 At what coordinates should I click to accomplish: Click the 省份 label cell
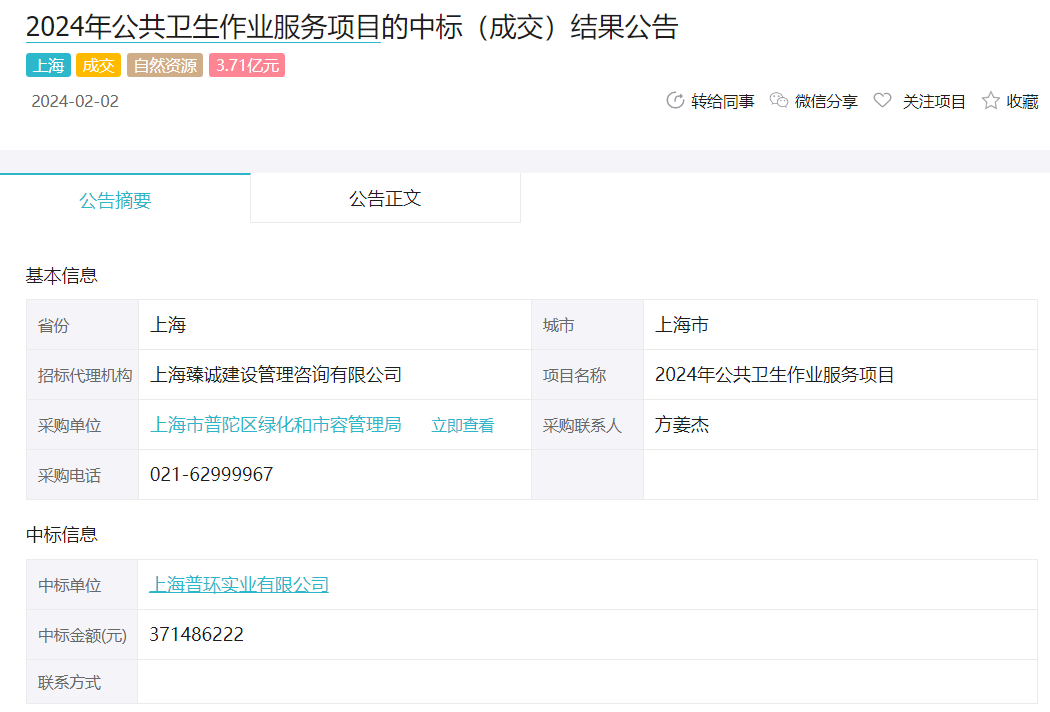pos(82,325)
